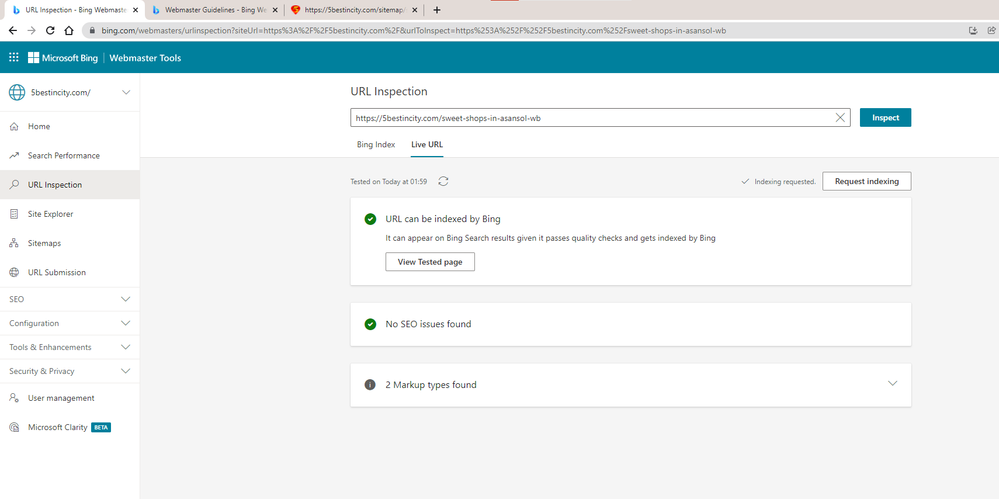The image size is (999, 499).
Task: Click the Sitemaps hierarchy icon
Action: [14, 243]
